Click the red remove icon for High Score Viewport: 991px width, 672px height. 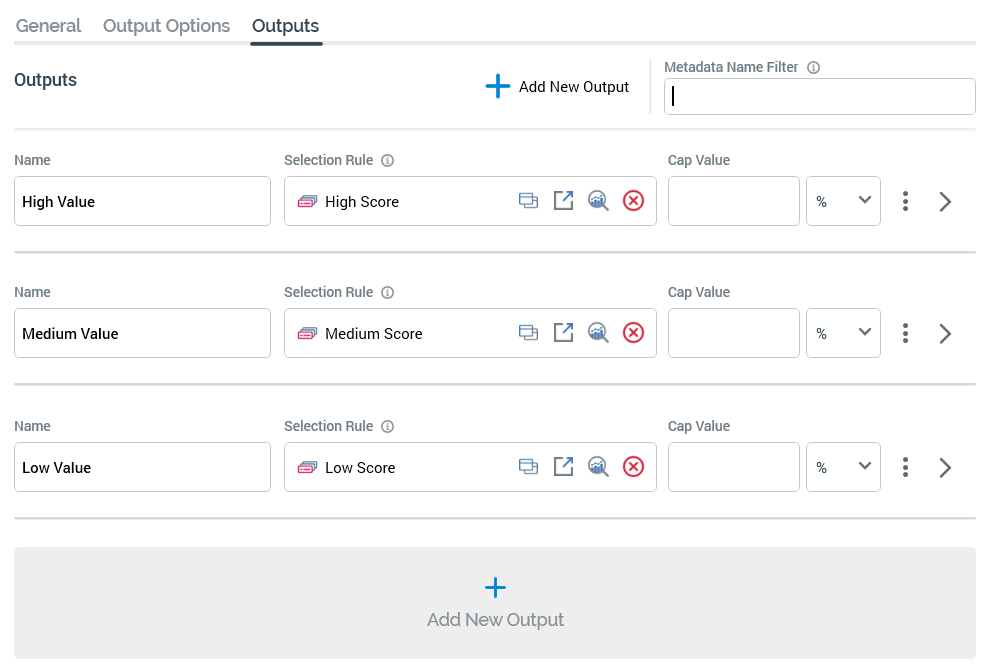pyautogui.click(x=633, y=201)
